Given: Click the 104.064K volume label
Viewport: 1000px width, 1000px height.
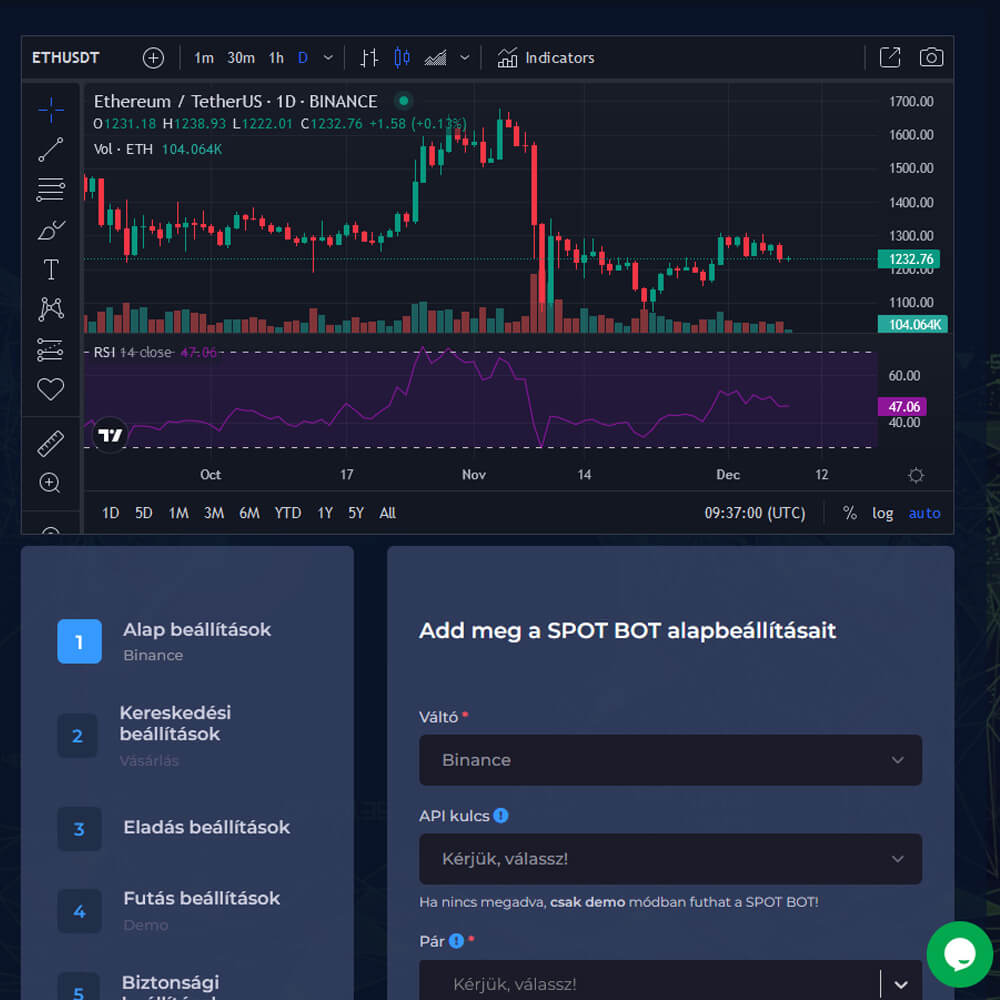Looking at the screenshot, I should (x=913, y=324).
